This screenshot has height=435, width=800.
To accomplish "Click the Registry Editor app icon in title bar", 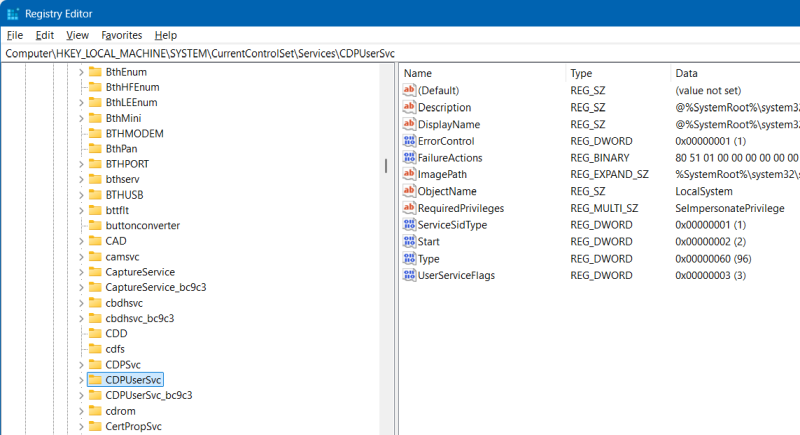I will 13,13.
